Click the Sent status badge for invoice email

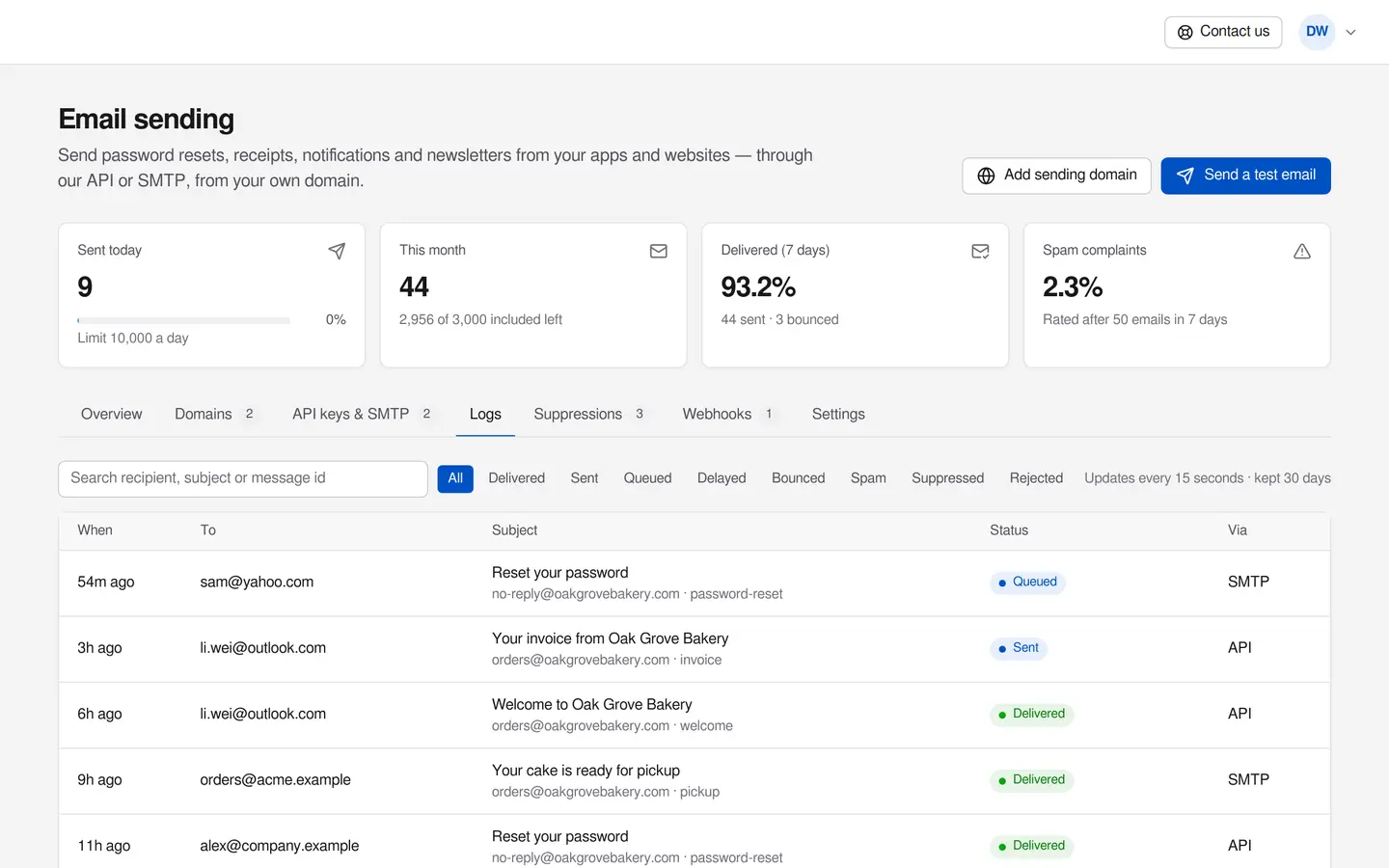point(1019,648)
